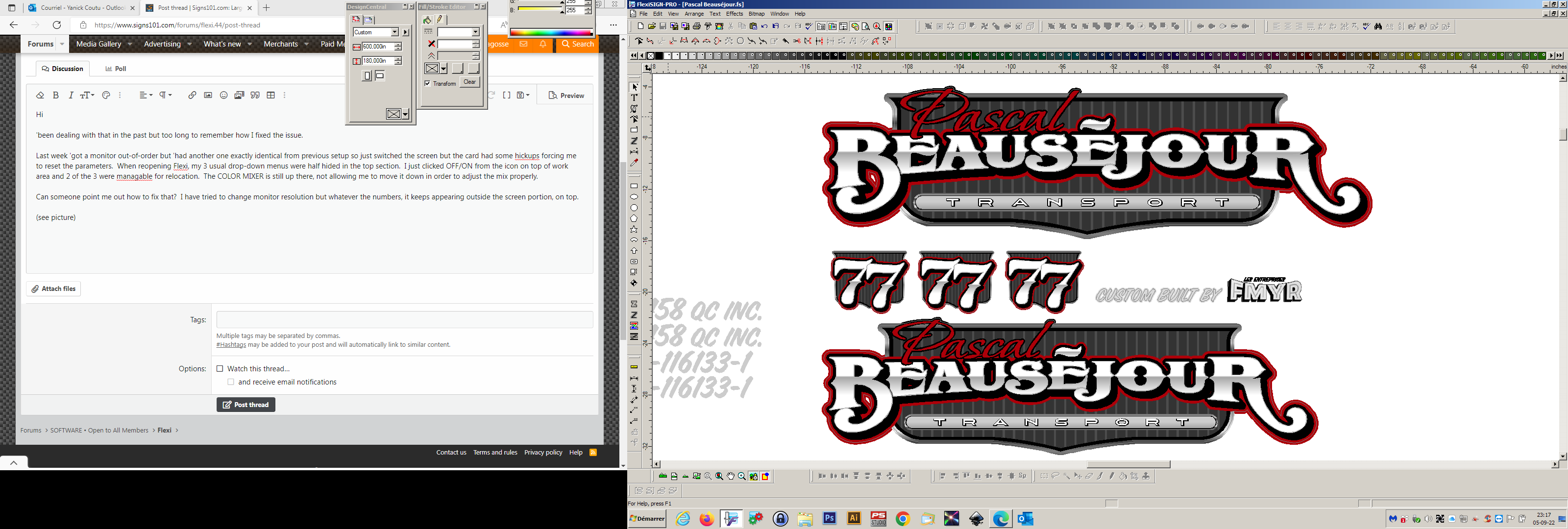
Task: Open the font size dropdown in editor
Action: pos(87,95)
